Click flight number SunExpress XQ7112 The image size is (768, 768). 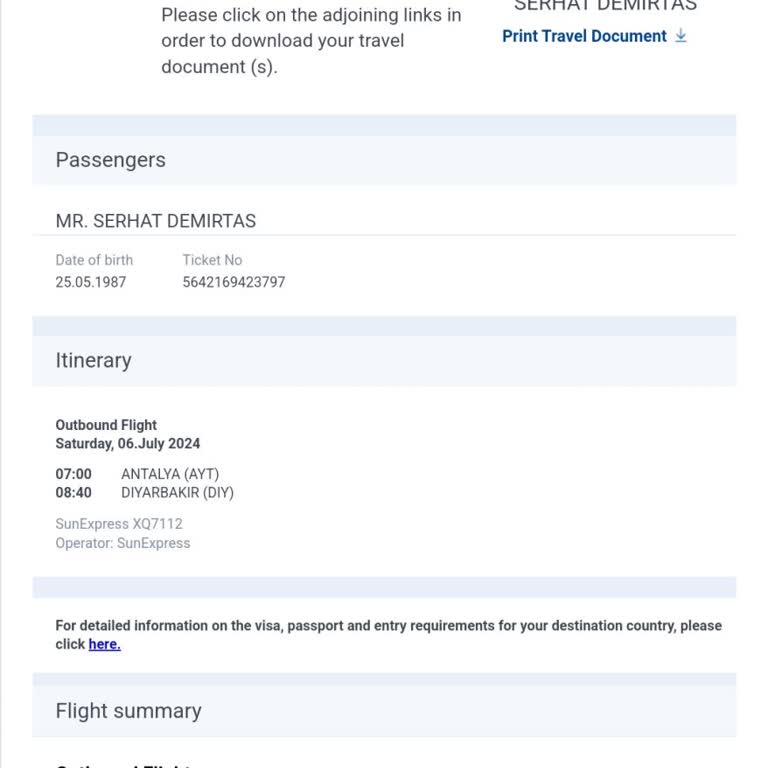(x=119, y=524)
